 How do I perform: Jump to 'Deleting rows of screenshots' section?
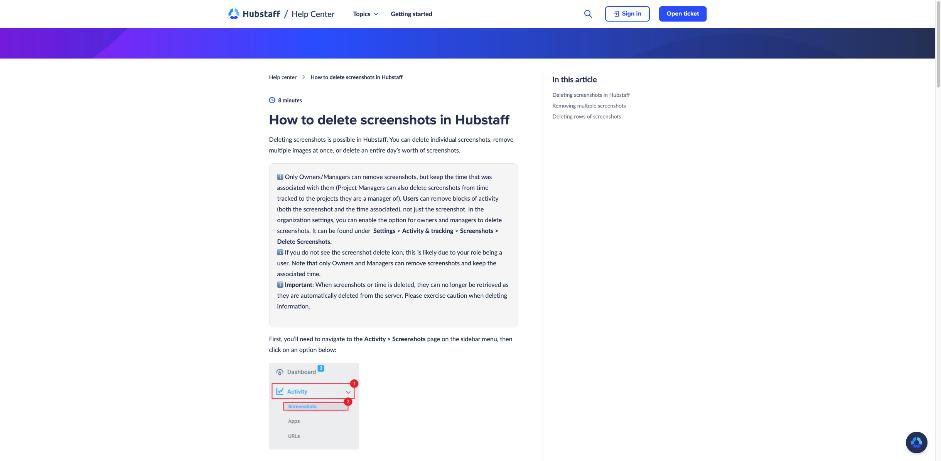tap(587, 116)
